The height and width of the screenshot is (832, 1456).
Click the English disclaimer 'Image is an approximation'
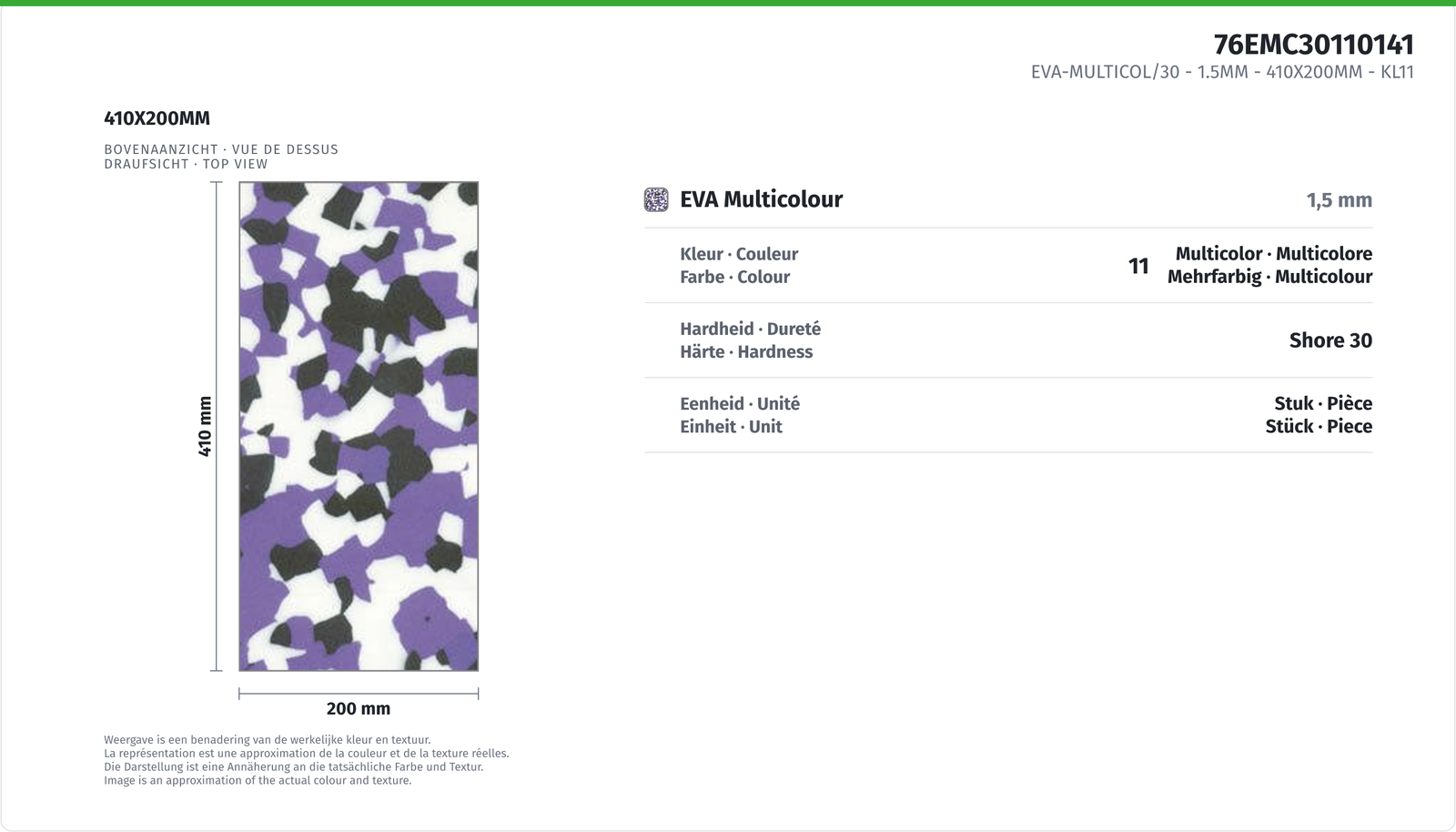tap(258, 780)
